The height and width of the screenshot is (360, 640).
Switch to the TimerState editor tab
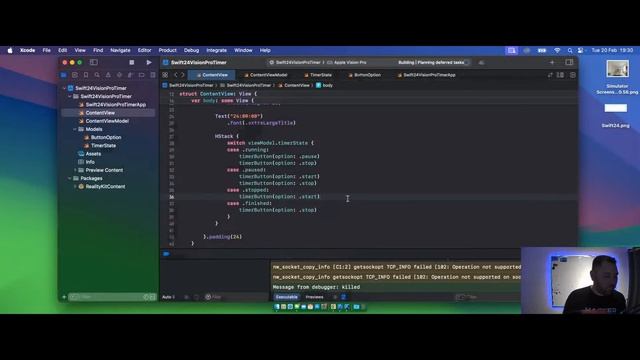click(318, 75)
